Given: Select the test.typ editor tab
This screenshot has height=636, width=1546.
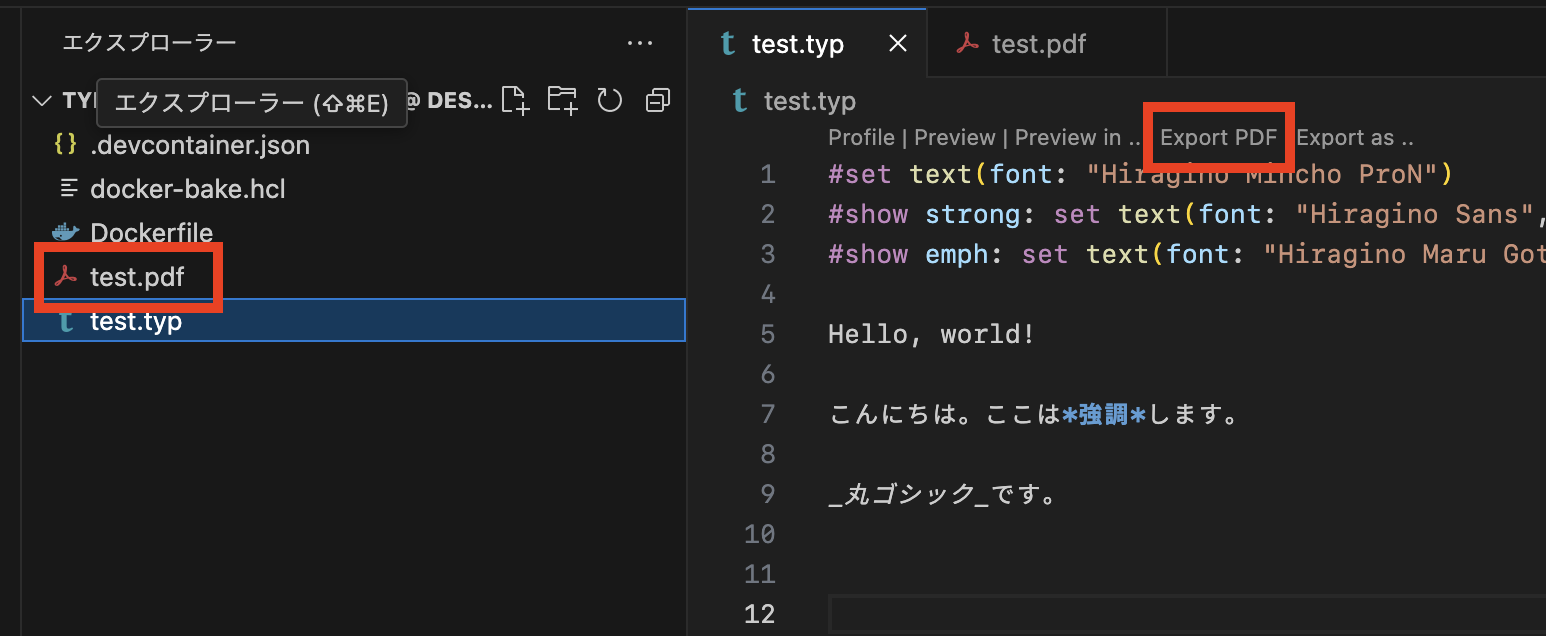Looking at the screenshot, I should [797, 43].
